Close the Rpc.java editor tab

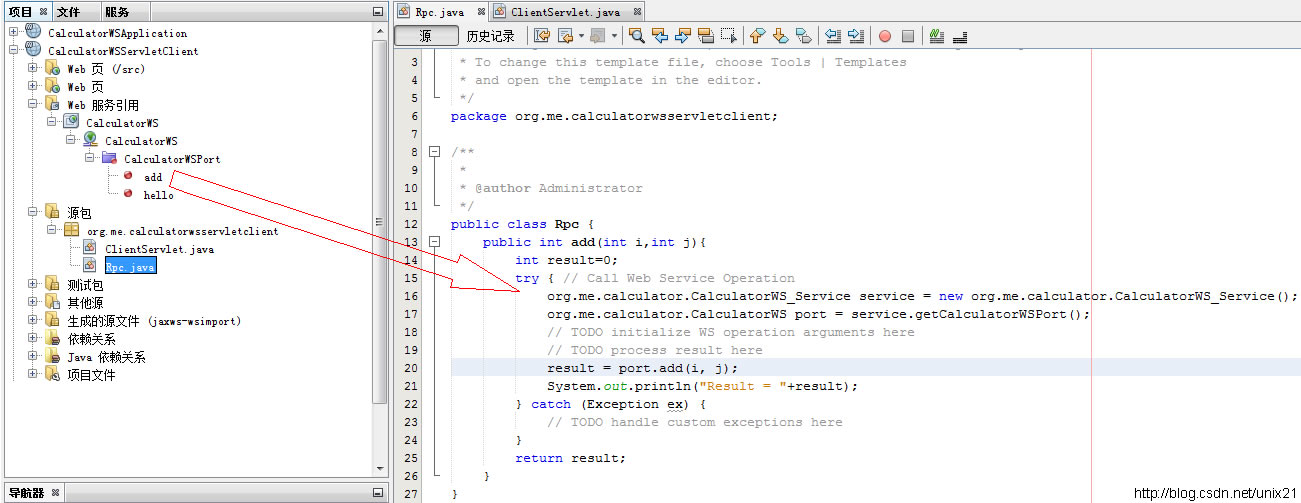coord(481,12)
